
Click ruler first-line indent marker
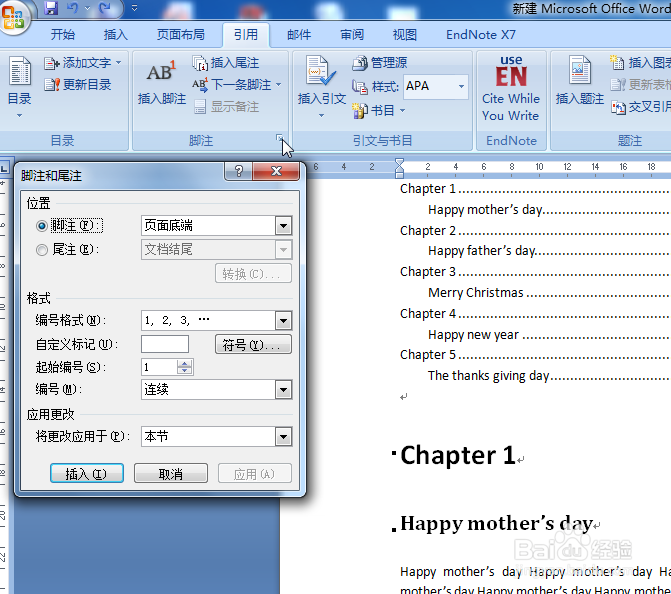399,162
